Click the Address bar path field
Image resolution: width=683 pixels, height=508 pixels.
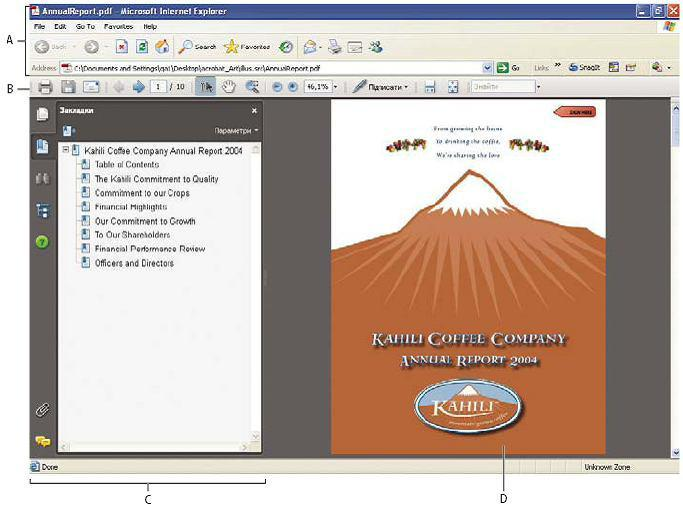[x=271, y=68]
